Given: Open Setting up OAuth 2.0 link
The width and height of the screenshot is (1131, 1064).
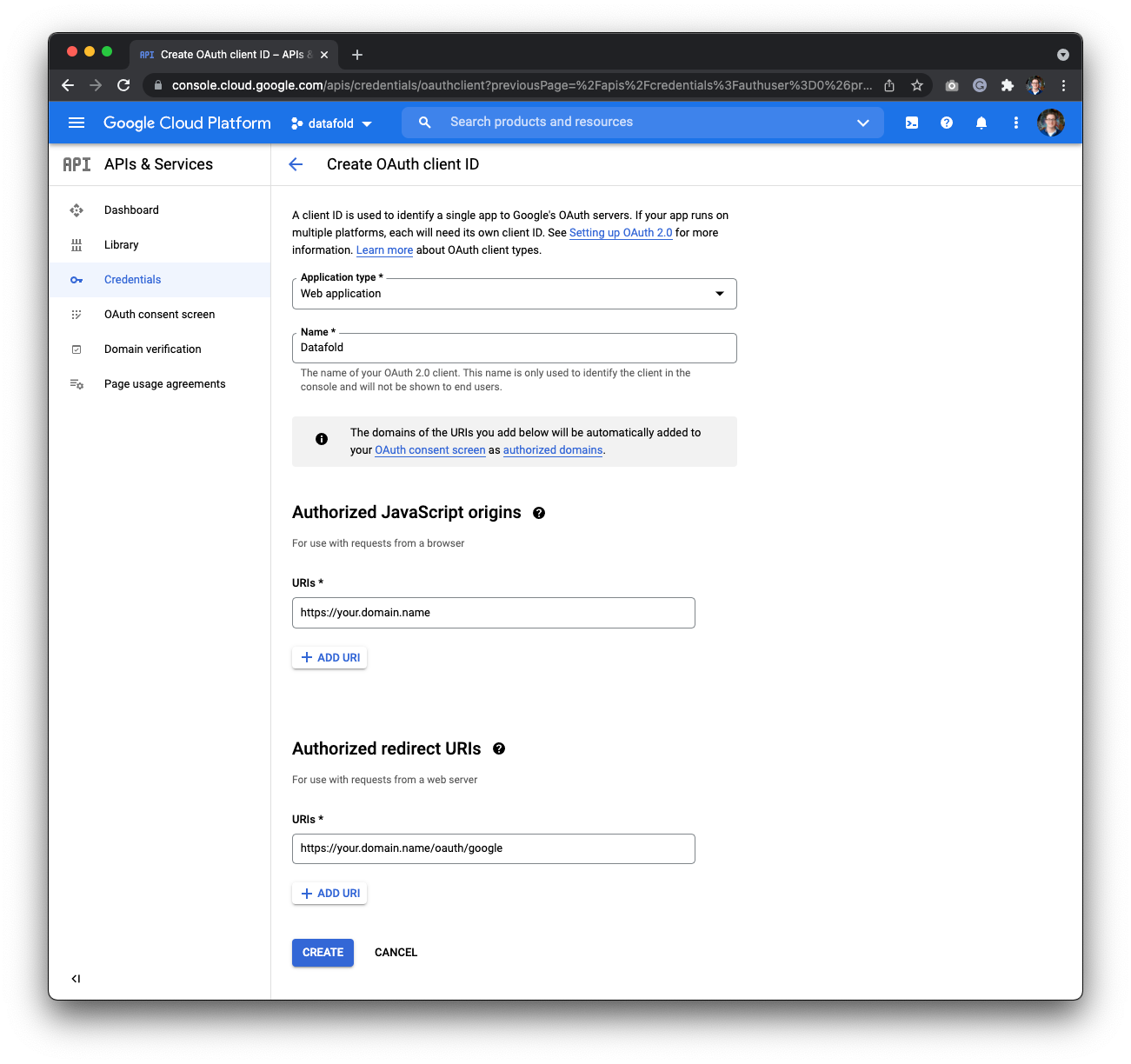Looking at the screenshot, I should 621,233.
